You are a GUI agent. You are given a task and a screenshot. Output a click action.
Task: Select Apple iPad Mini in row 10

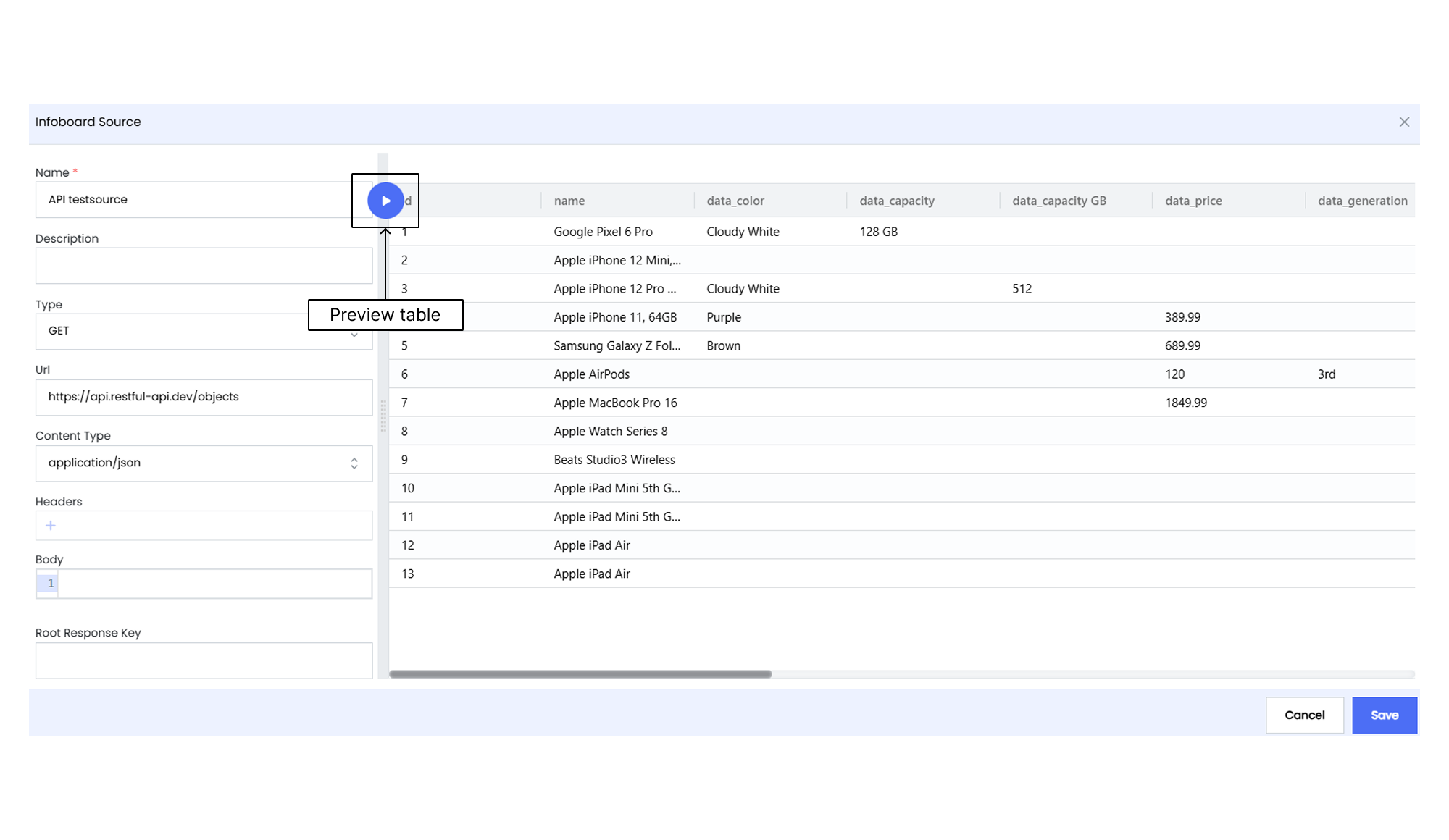coord(617,488)
